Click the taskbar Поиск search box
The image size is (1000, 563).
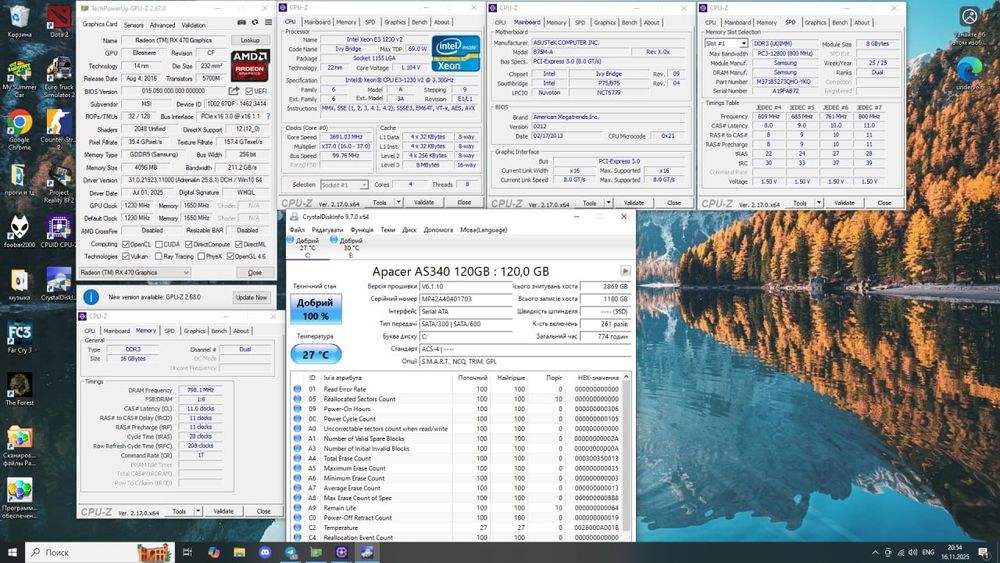click(99, 552)
